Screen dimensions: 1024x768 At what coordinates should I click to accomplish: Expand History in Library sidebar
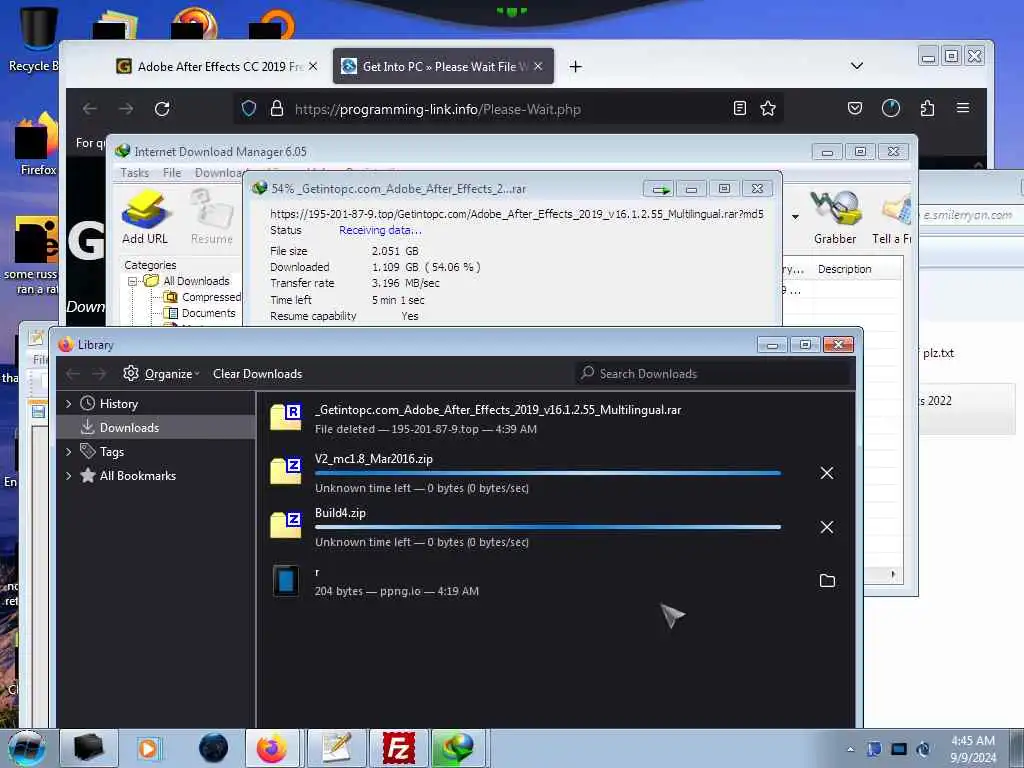point(69,404)
